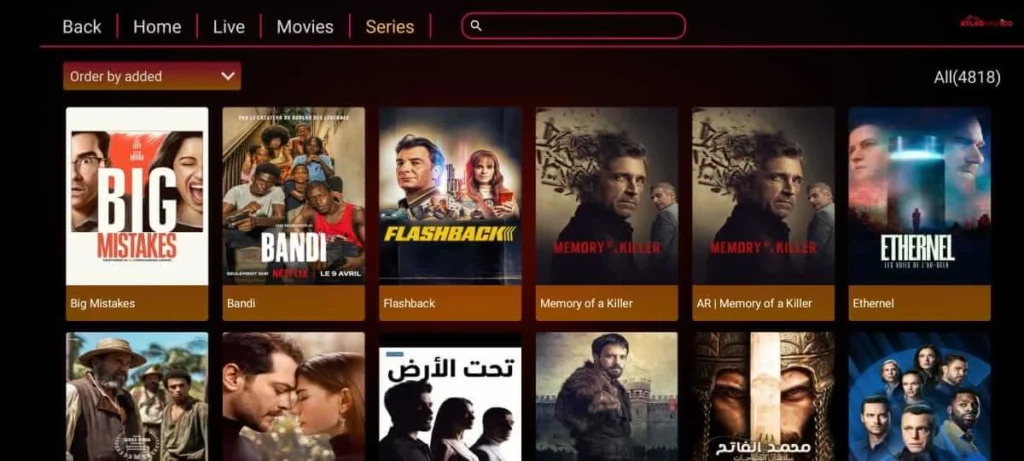Click the Atlas Pro logo icon
Image resolution: width=1024 pixels, height=461 pixels.
[985, 22]
